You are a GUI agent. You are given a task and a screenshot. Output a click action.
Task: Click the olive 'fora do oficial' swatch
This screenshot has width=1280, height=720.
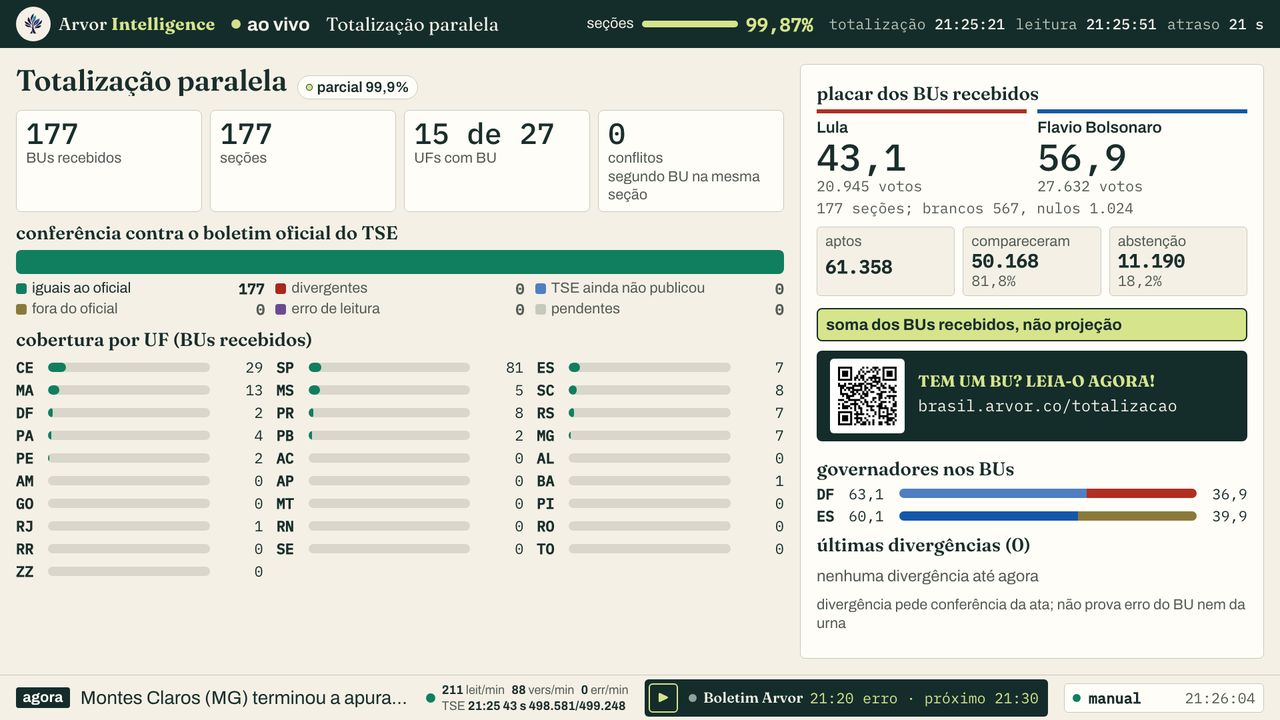22,309
